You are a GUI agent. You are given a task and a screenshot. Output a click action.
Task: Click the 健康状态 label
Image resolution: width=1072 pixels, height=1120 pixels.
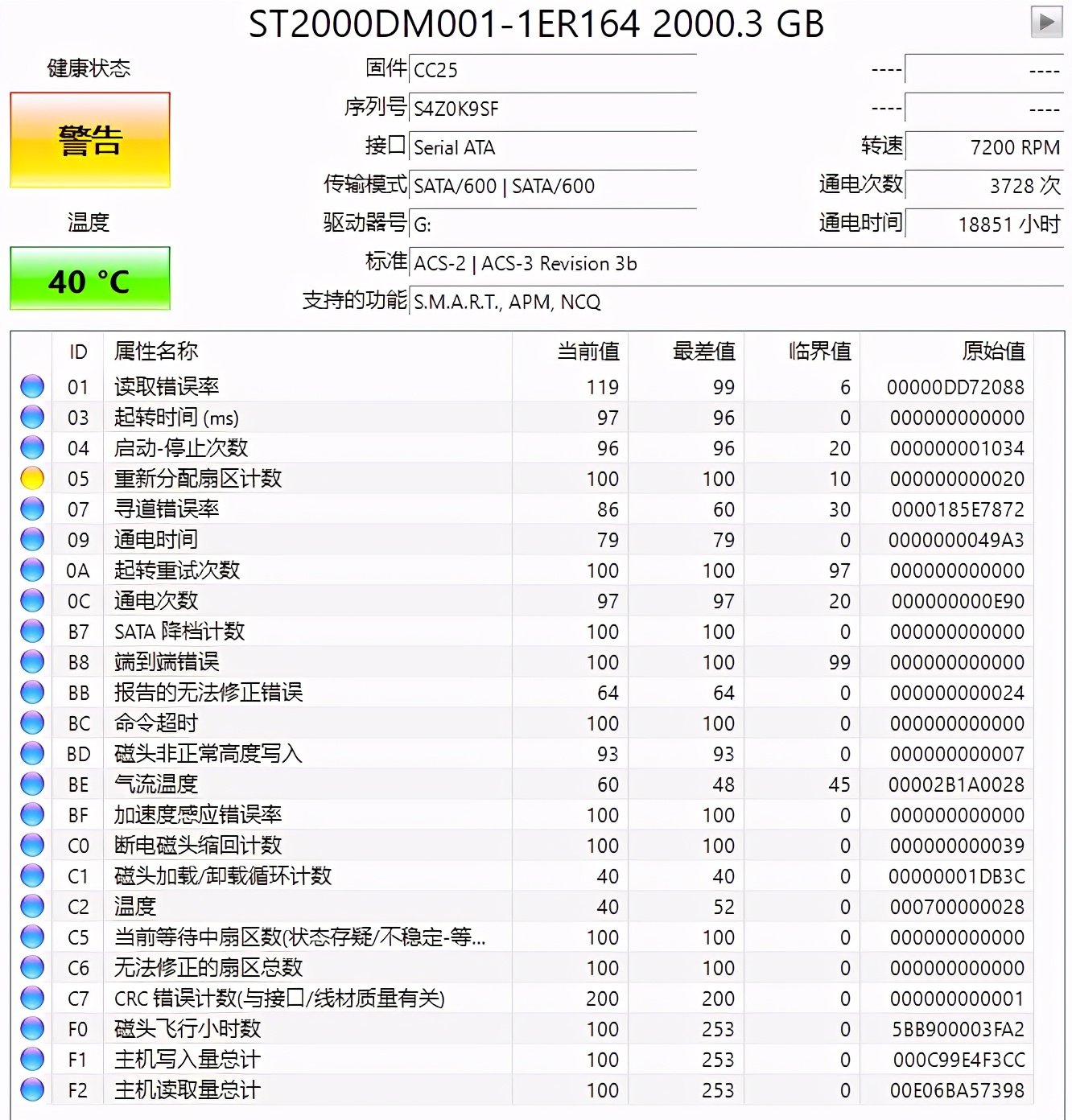pyautogui.click(x=89, y=68)
